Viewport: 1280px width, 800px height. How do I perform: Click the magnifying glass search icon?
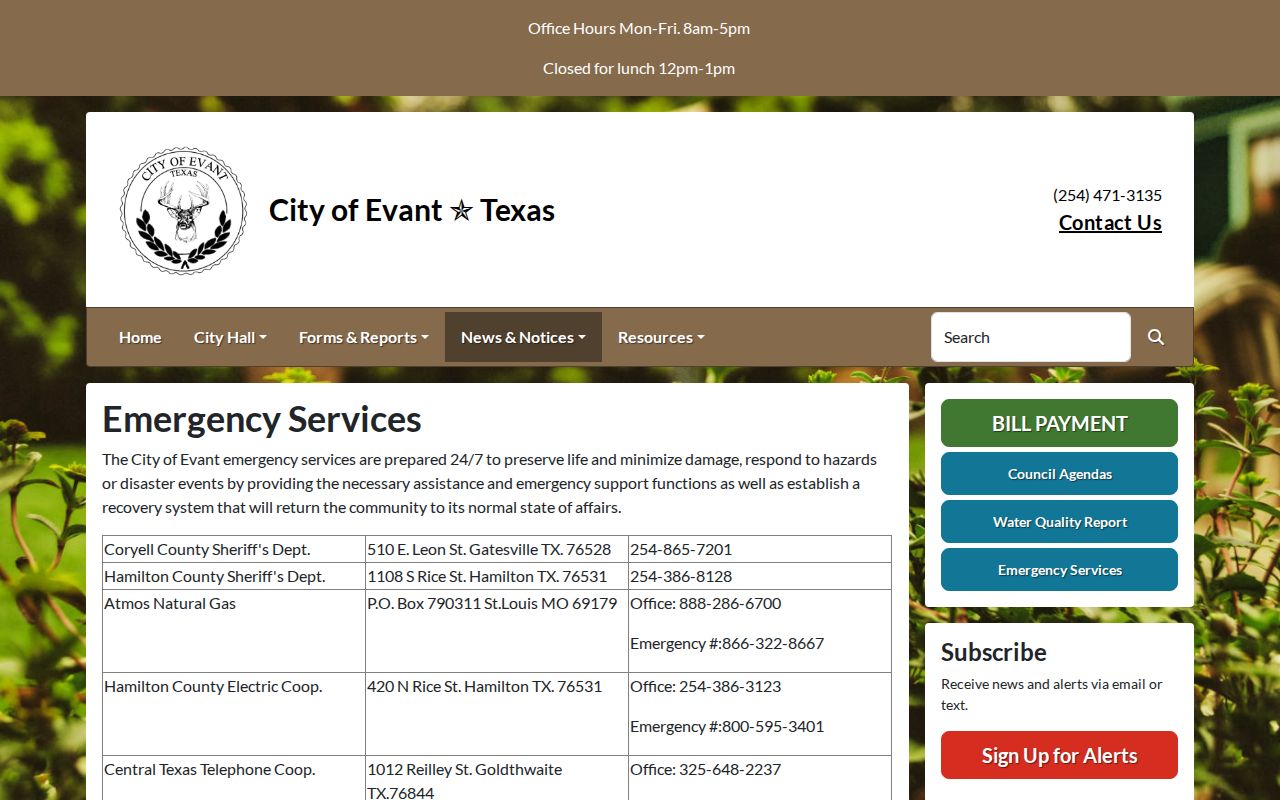[1156, 337]
